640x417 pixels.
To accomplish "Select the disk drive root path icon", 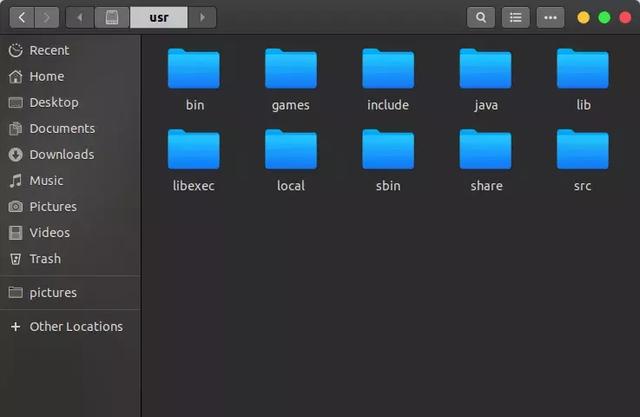I will [x=112, y=17].
